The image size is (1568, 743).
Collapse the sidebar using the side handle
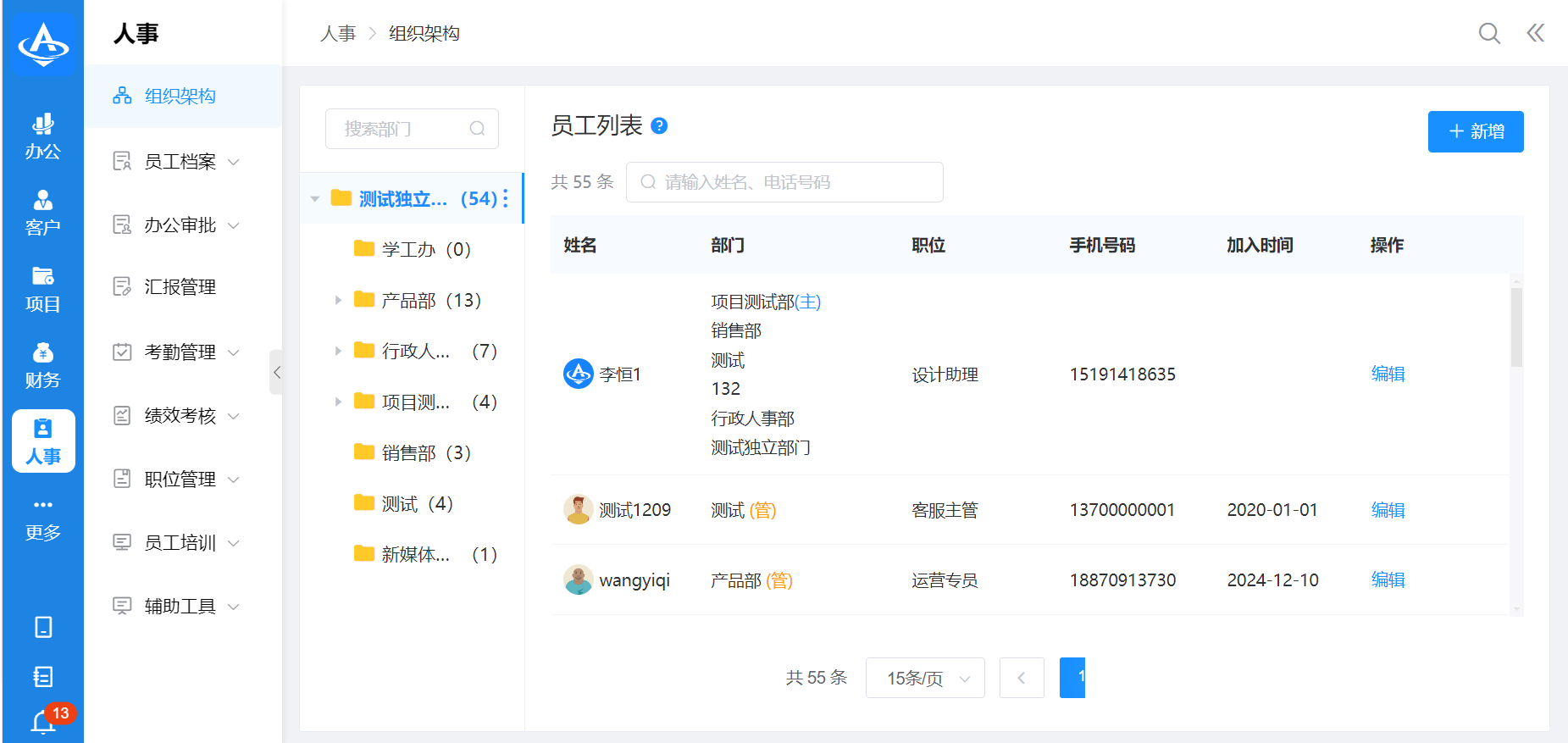point(276,373)
